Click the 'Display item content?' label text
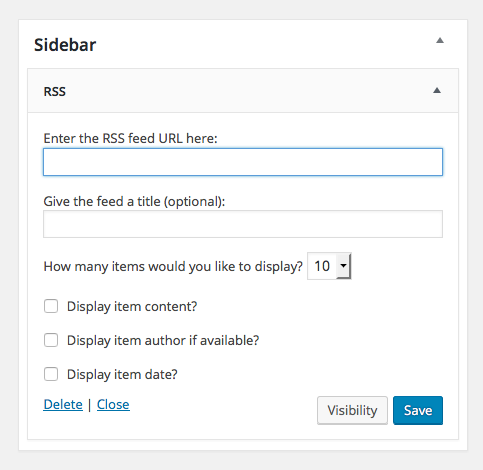Screen dimensions: 483x470 point(132,306)
